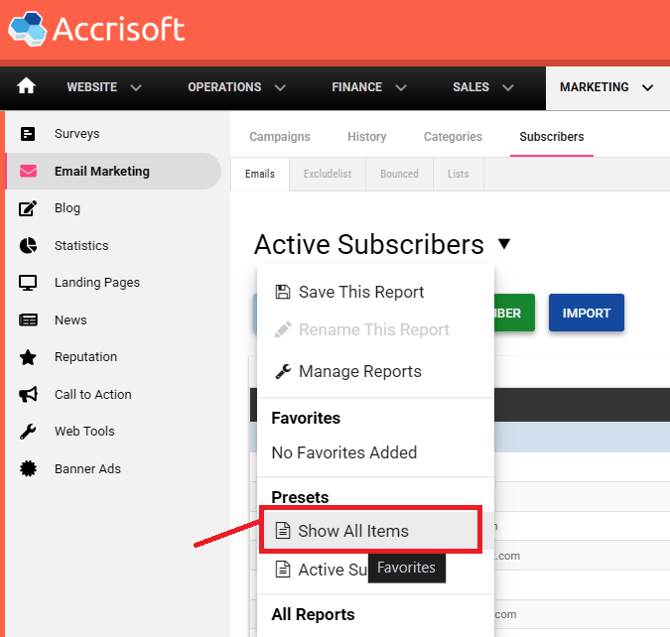Select the Blog sidebar icon

coord(28,208)
